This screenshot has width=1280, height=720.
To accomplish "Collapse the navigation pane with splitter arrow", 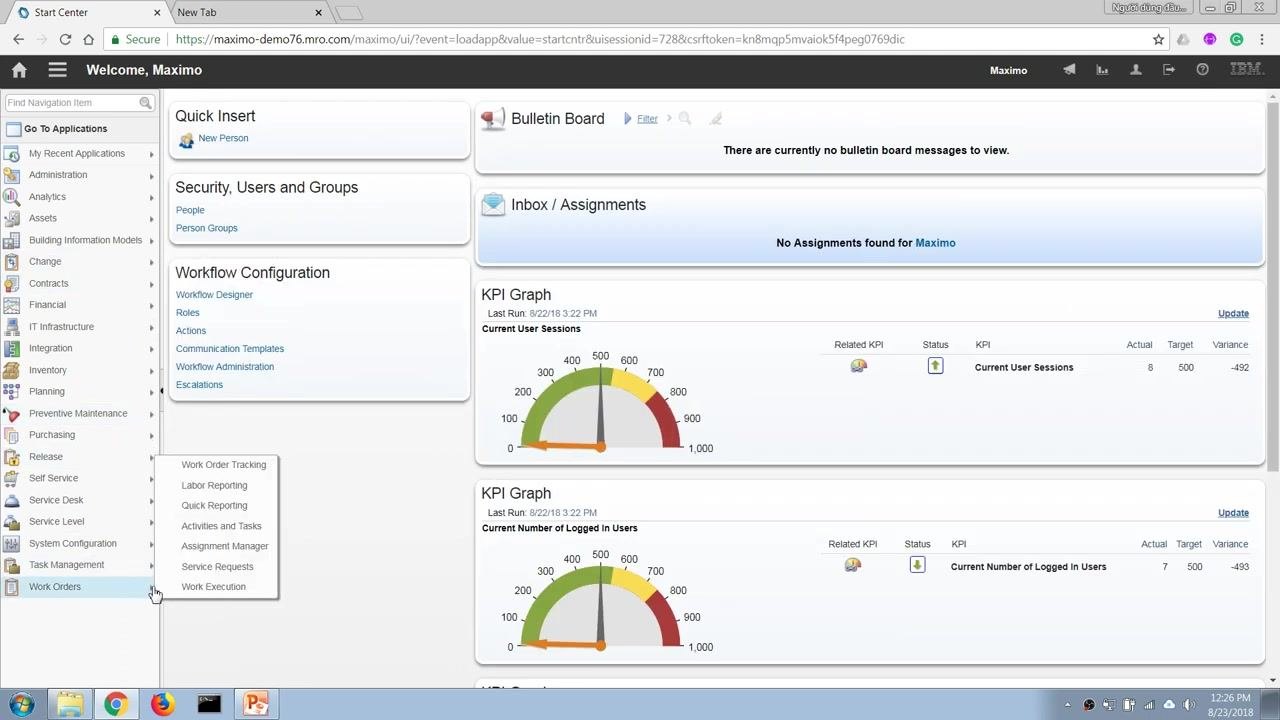I will [162, 391].
